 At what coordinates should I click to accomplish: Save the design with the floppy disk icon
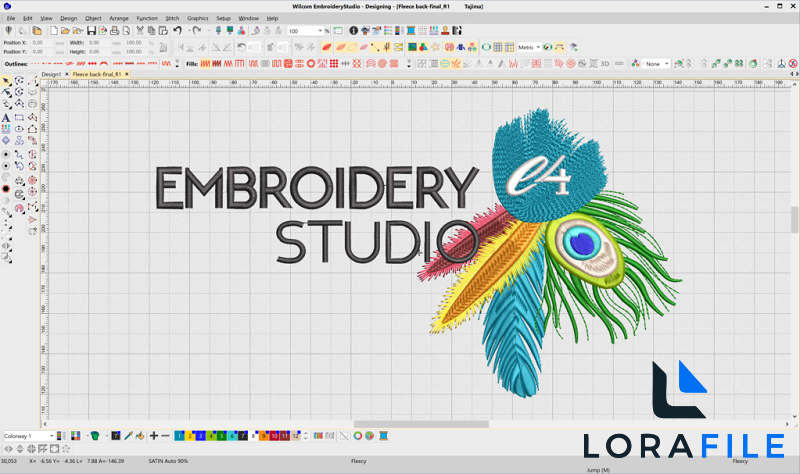[91, 31]
